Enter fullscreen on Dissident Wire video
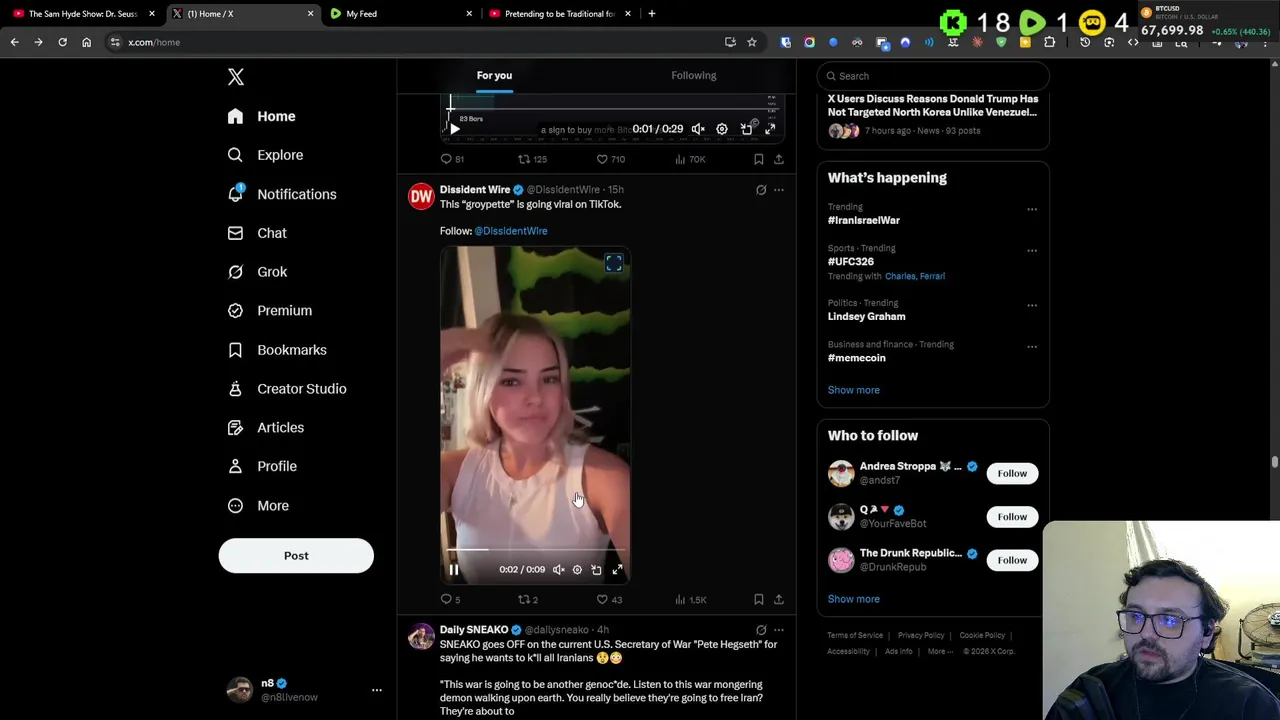 (x=617, y=570)
